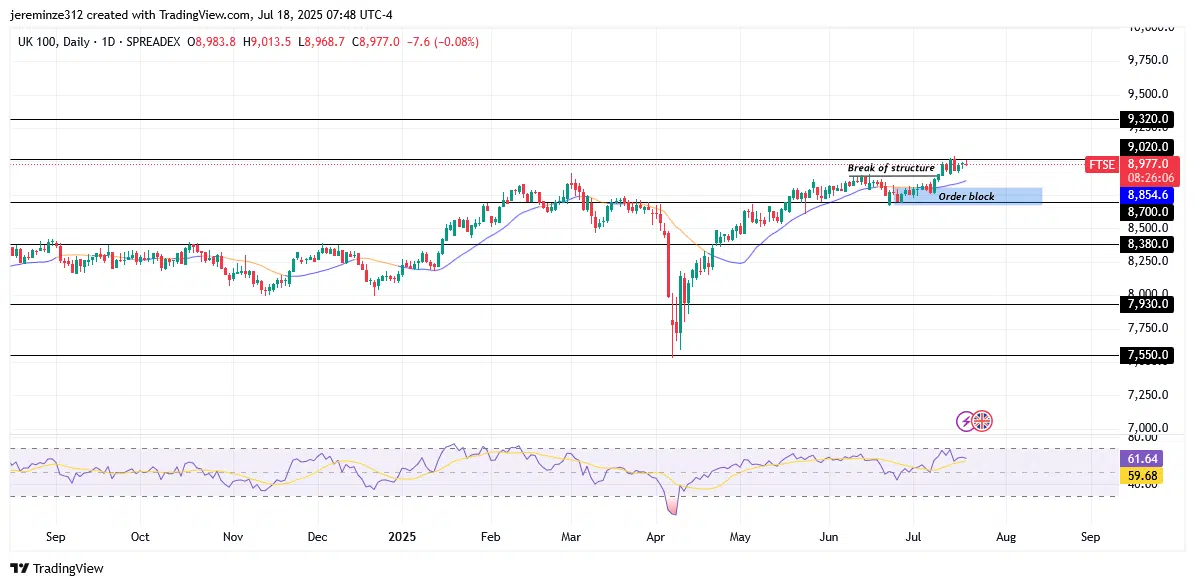The height and width of the screenshot is (586, 1195).
Task: Click the yellow RSI average 59.68 label
Action: pyautogui.click(x=1142, y=476)
